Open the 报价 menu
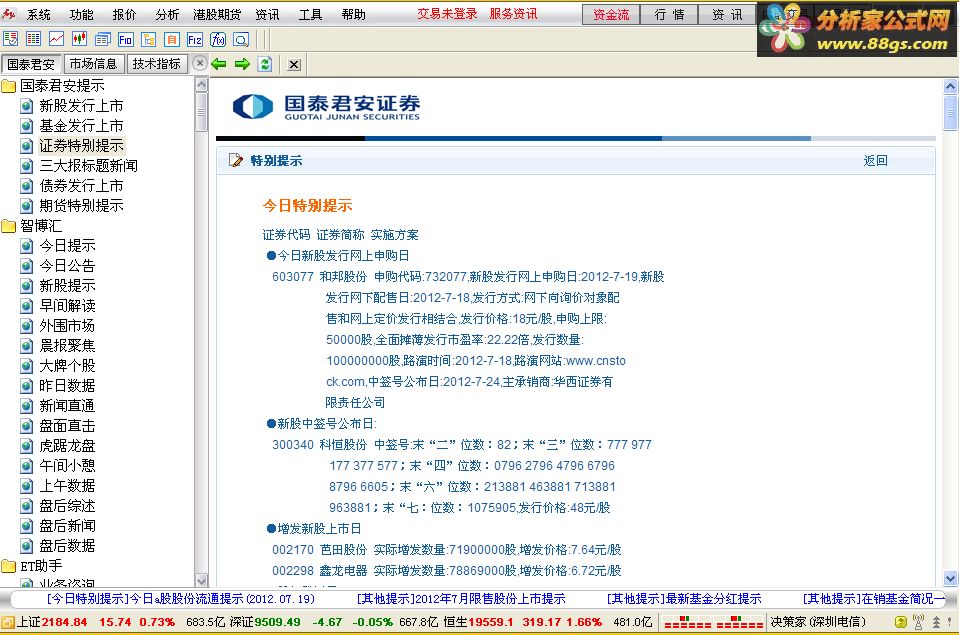 point(124,14)
